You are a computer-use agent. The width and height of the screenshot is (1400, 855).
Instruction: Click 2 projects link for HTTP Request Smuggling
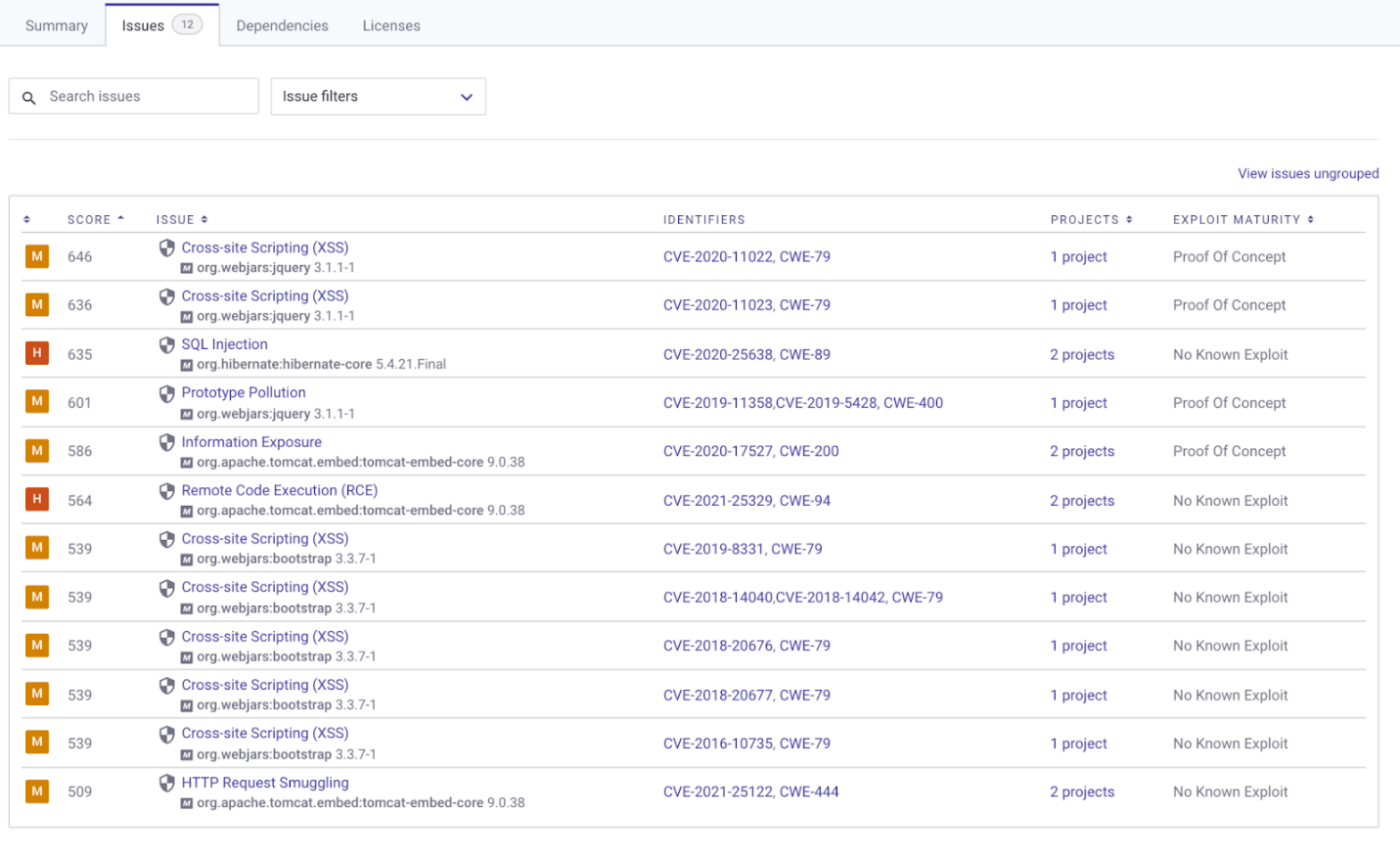click(1082, 791)
